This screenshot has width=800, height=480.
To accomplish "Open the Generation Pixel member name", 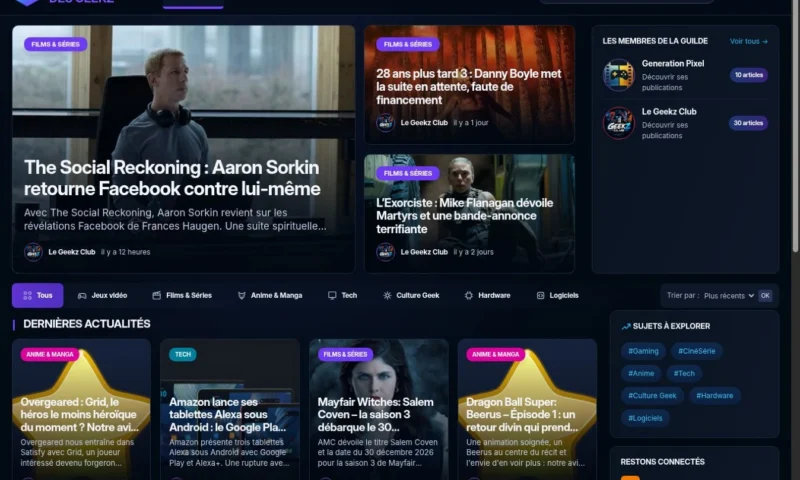I will click(x=672, y=63).
